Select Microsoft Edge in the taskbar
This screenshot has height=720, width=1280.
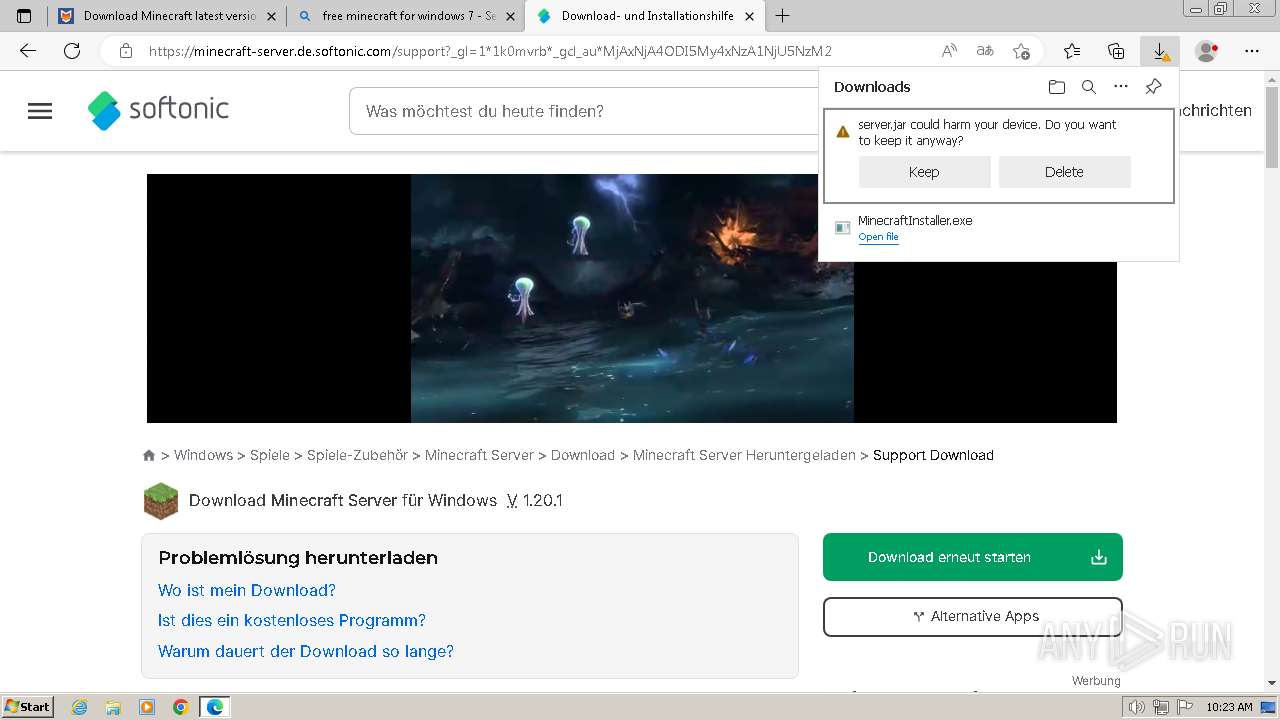(x=215, y=707)
